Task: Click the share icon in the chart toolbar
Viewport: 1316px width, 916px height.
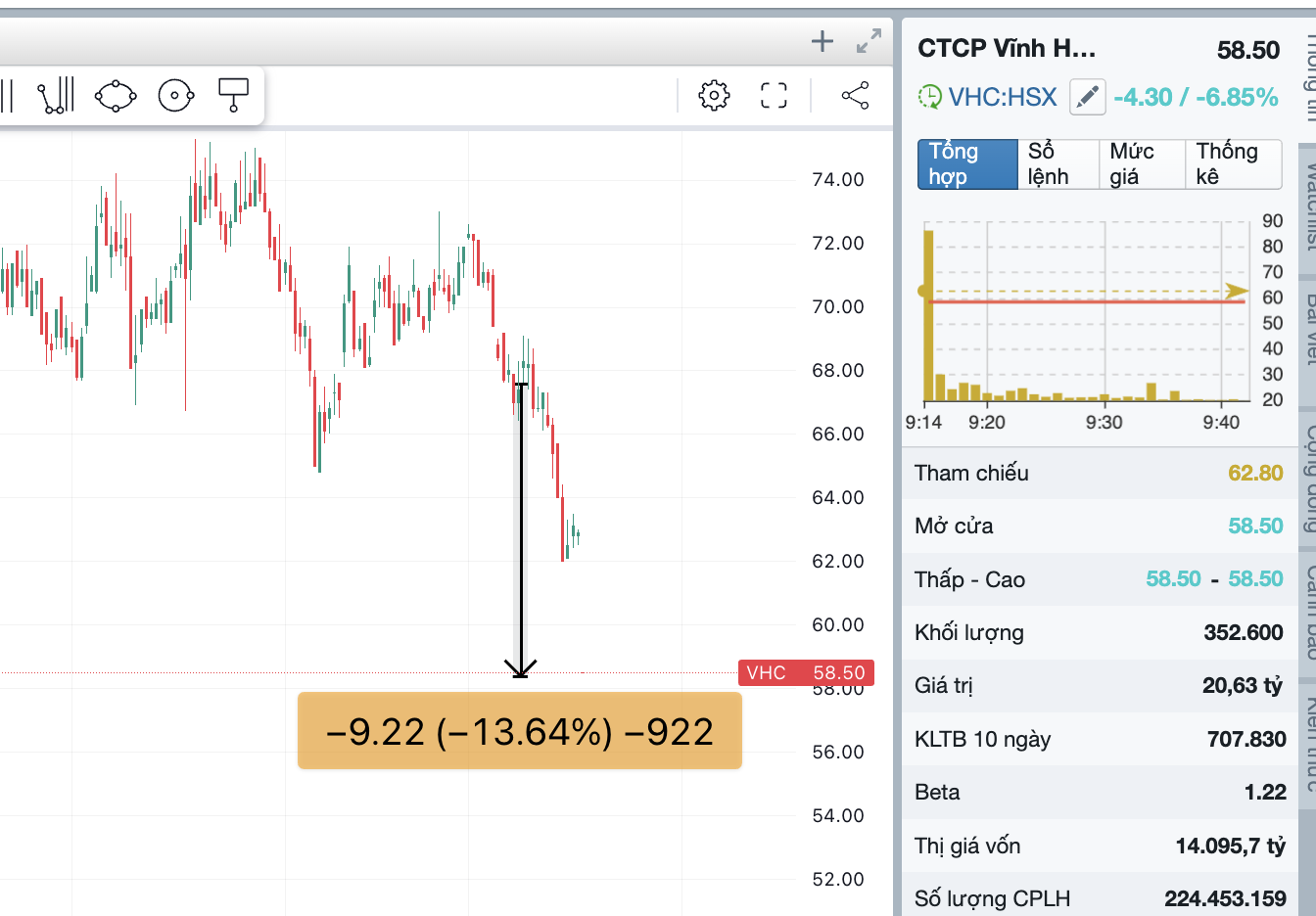Action: [855, 95]
